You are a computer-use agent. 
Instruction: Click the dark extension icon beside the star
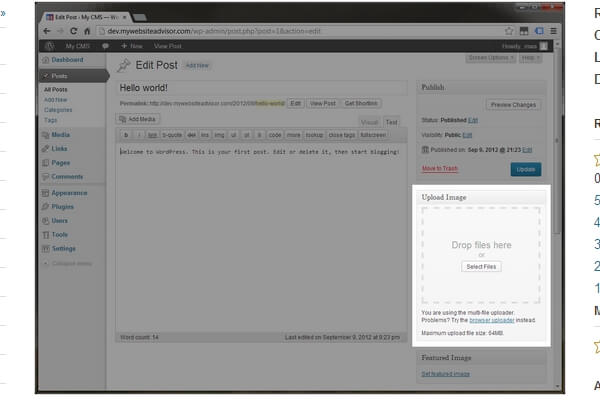pos(524,31)
